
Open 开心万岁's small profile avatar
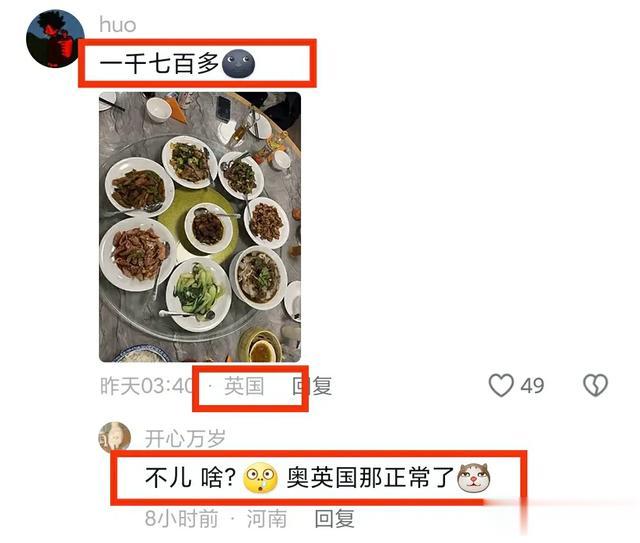coord(115,438)
